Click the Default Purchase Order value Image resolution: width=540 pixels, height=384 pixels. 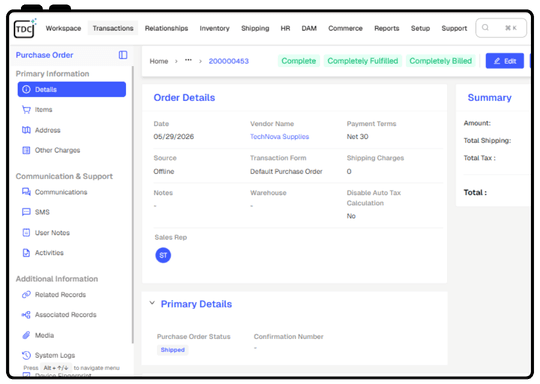tap(286, 172)
